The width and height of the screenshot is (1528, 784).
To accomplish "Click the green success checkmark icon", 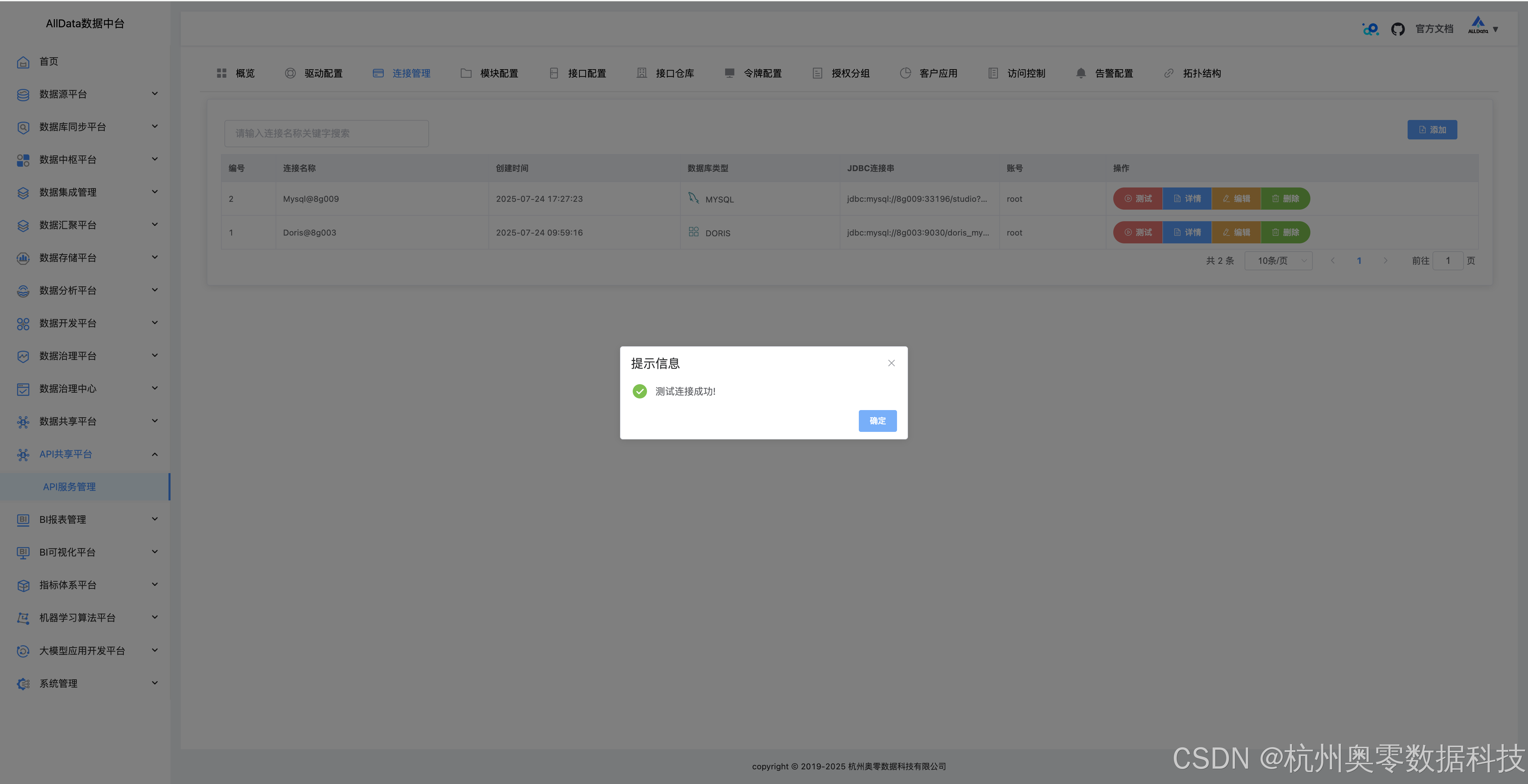I will pos(640,391).
